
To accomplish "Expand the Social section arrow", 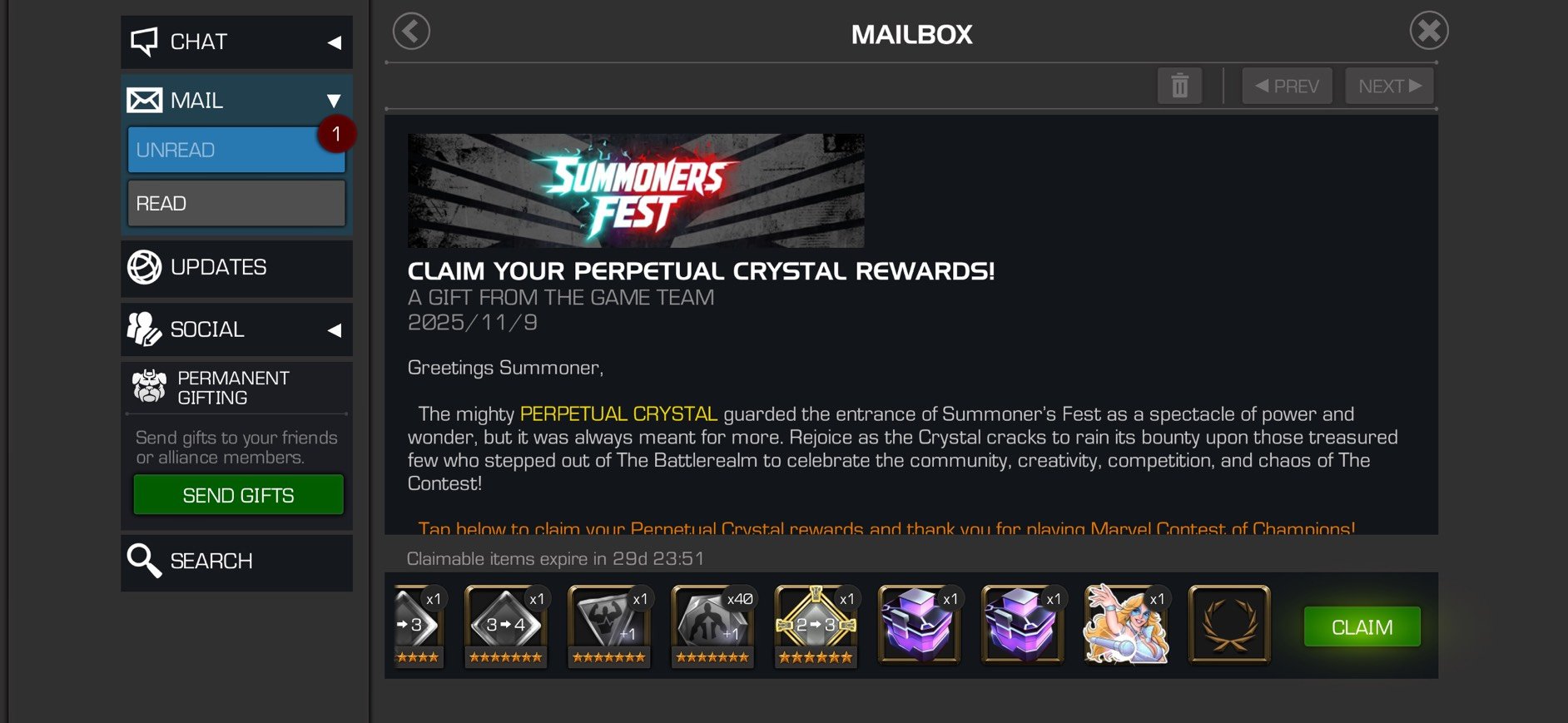I will (335, 330).
